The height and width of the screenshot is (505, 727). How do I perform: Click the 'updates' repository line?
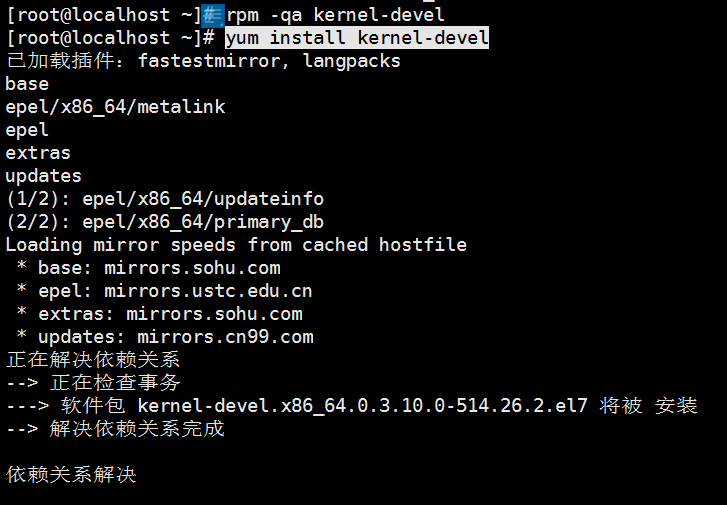tap(43, 176)
